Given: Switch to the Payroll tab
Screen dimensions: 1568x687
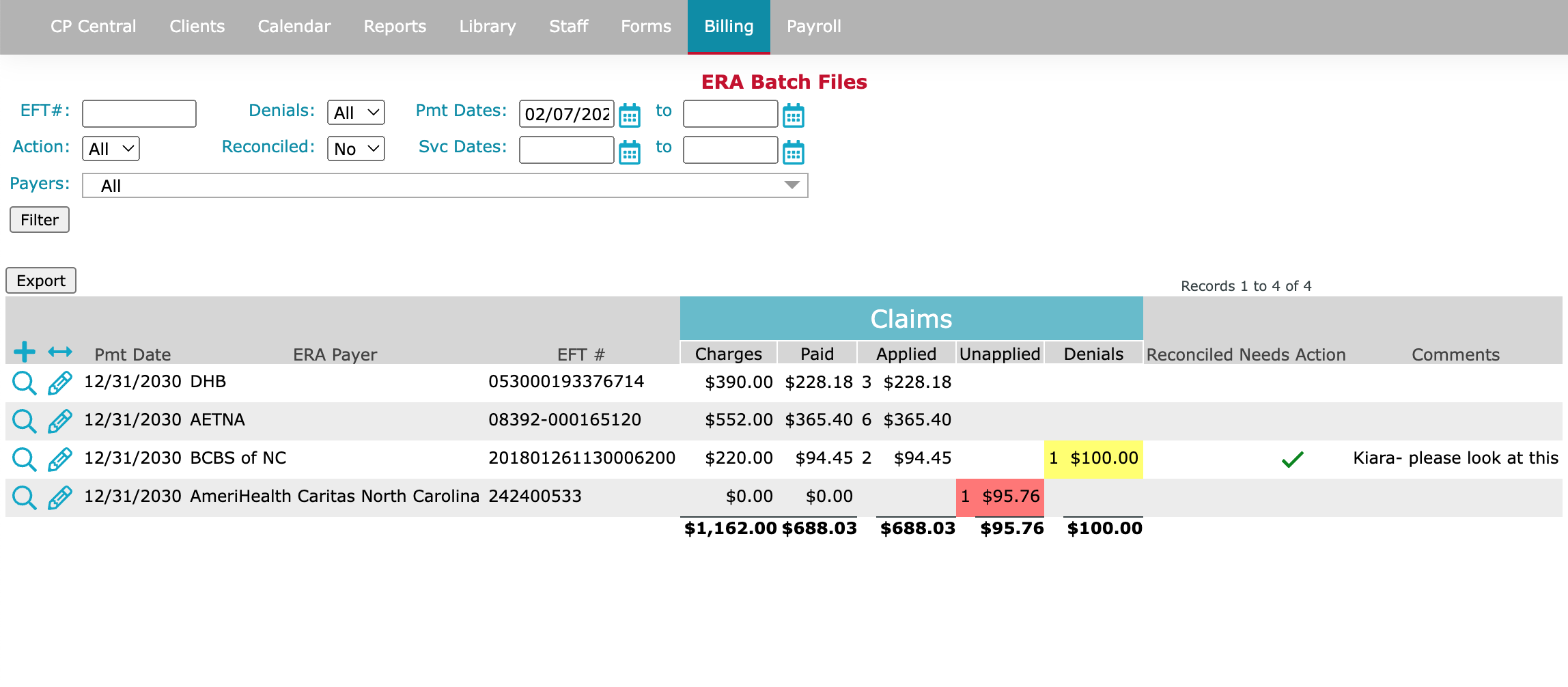Looking at the screenshot, I should [813, 26].
